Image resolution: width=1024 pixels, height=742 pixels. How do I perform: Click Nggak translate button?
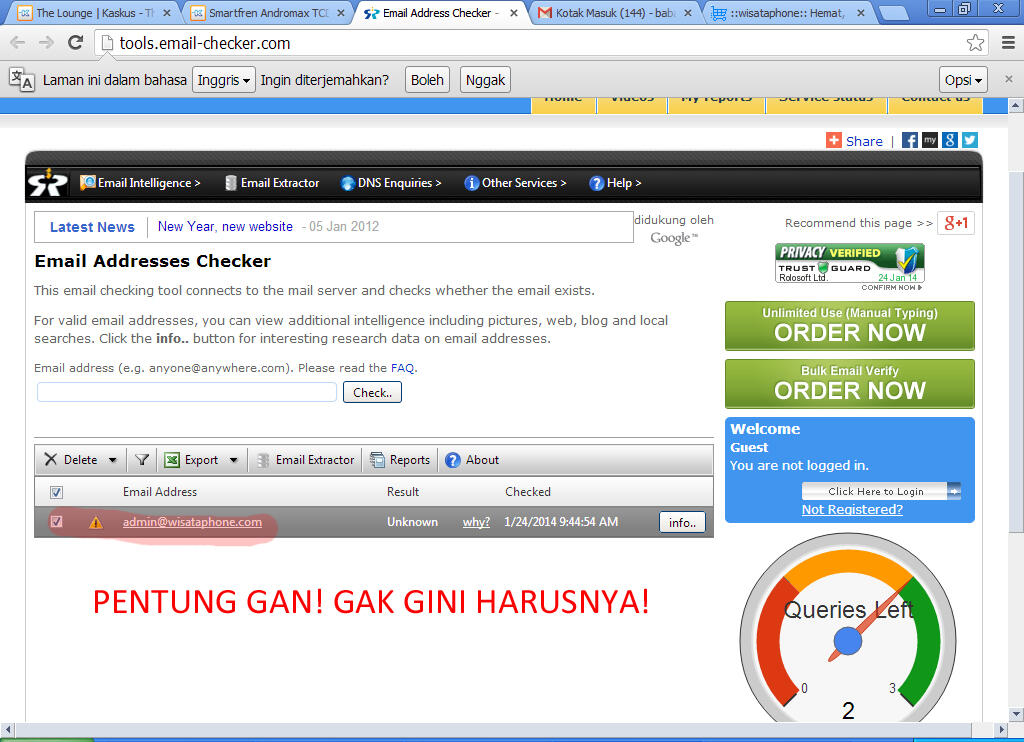coord(485,80)
